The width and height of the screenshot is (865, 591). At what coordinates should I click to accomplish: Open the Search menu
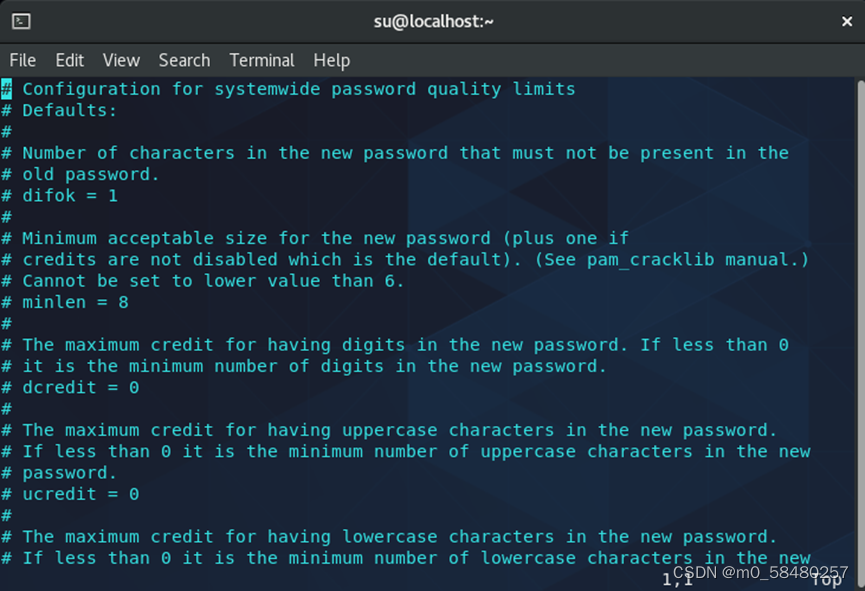pyautogui.click(x=184, y=60)
